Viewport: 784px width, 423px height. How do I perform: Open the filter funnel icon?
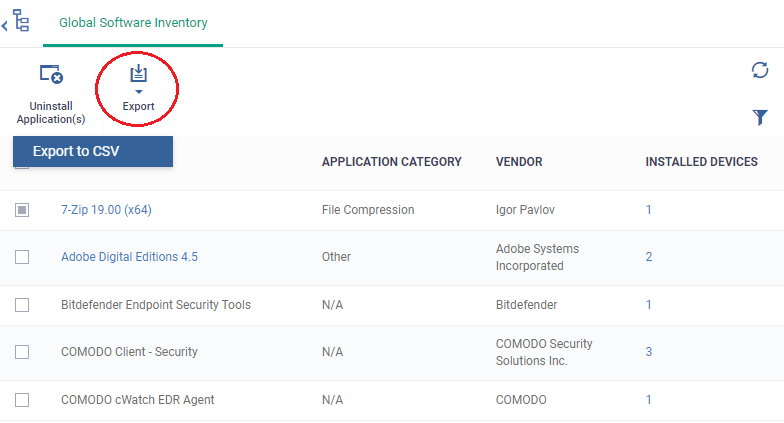760,117
